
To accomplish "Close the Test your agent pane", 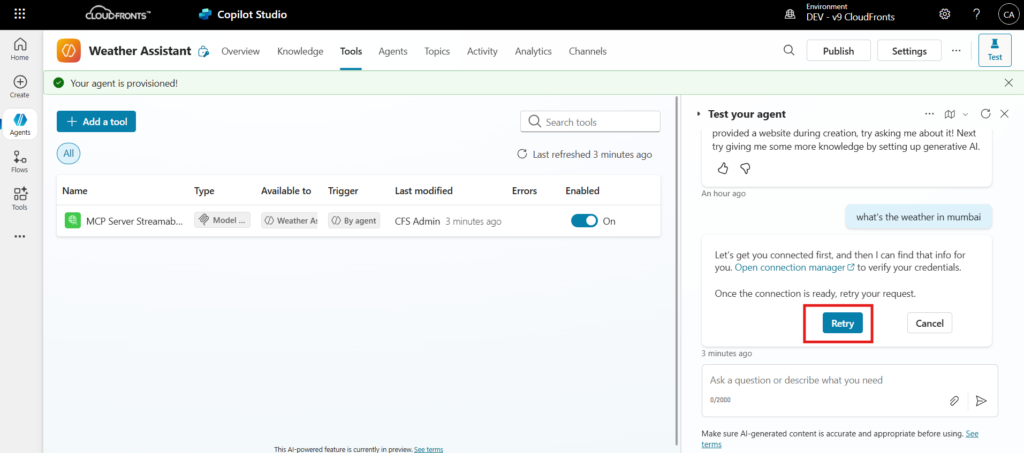I will (x=1004, y=114).
